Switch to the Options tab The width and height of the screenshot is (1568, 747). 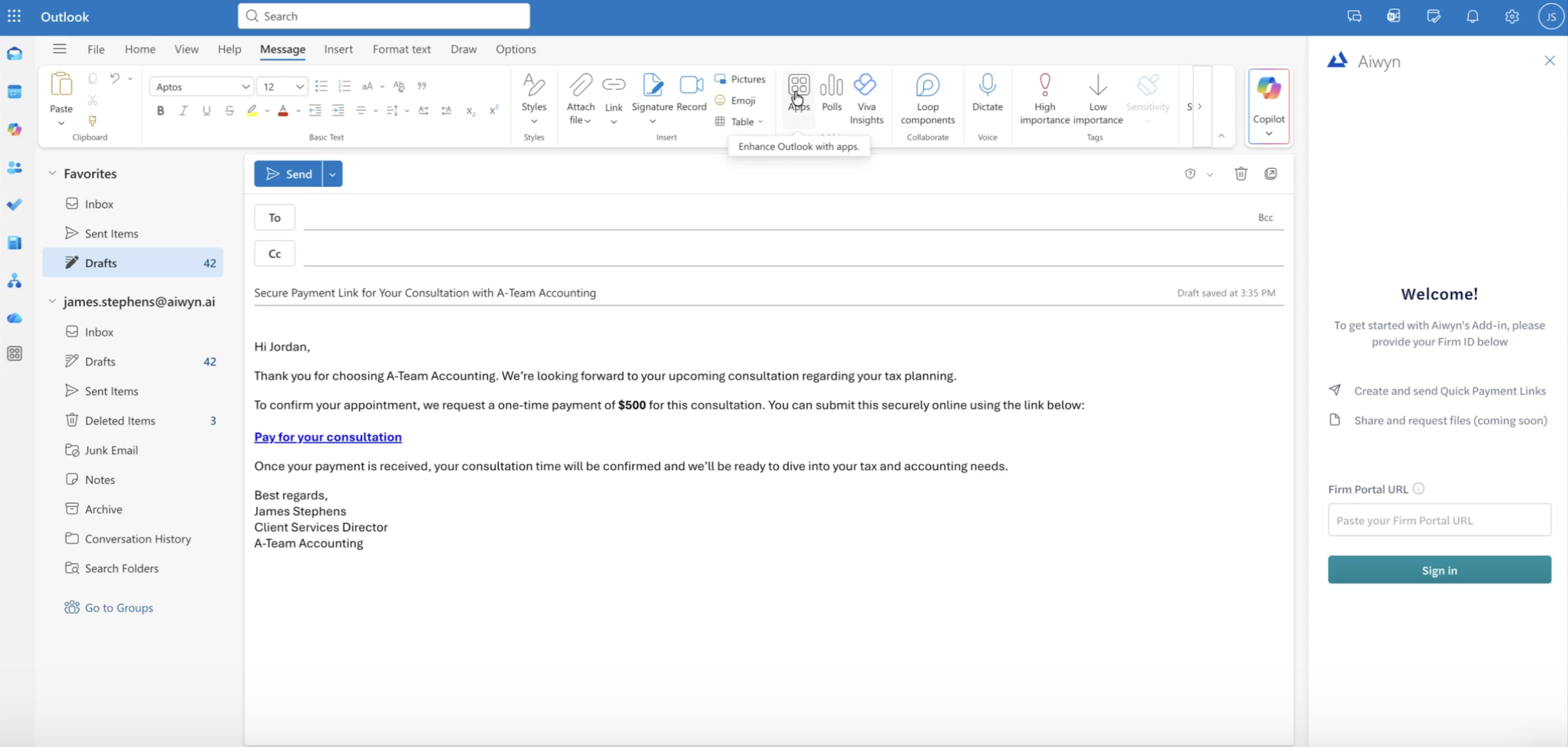tap(516, 49)
